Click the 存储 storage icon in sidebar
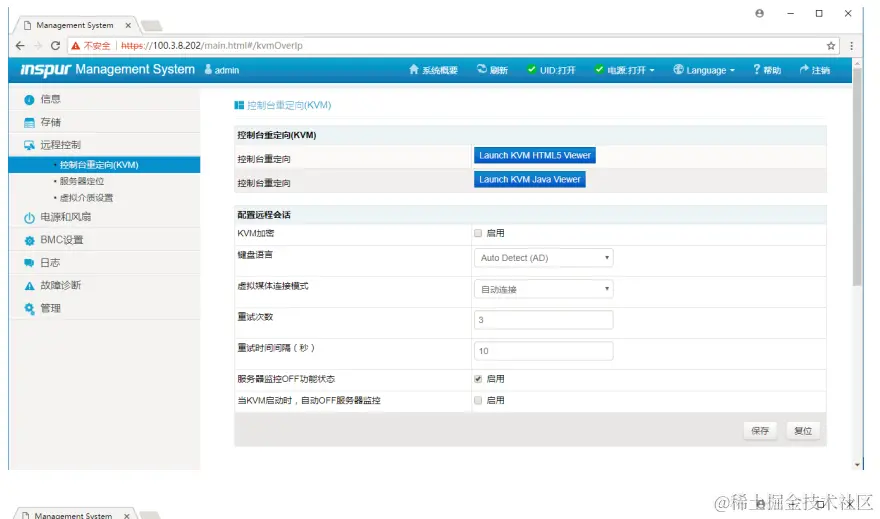The width and height of the screenshot is (880, 519). tap(29, 122)
